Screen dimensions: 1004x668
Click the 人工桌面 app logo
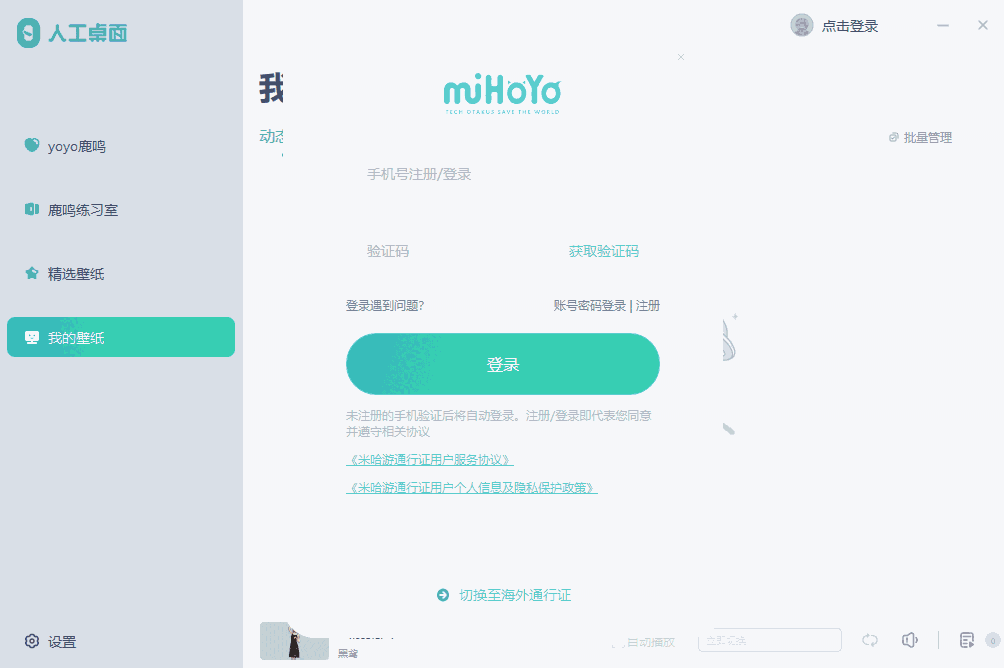click(72, 33)
